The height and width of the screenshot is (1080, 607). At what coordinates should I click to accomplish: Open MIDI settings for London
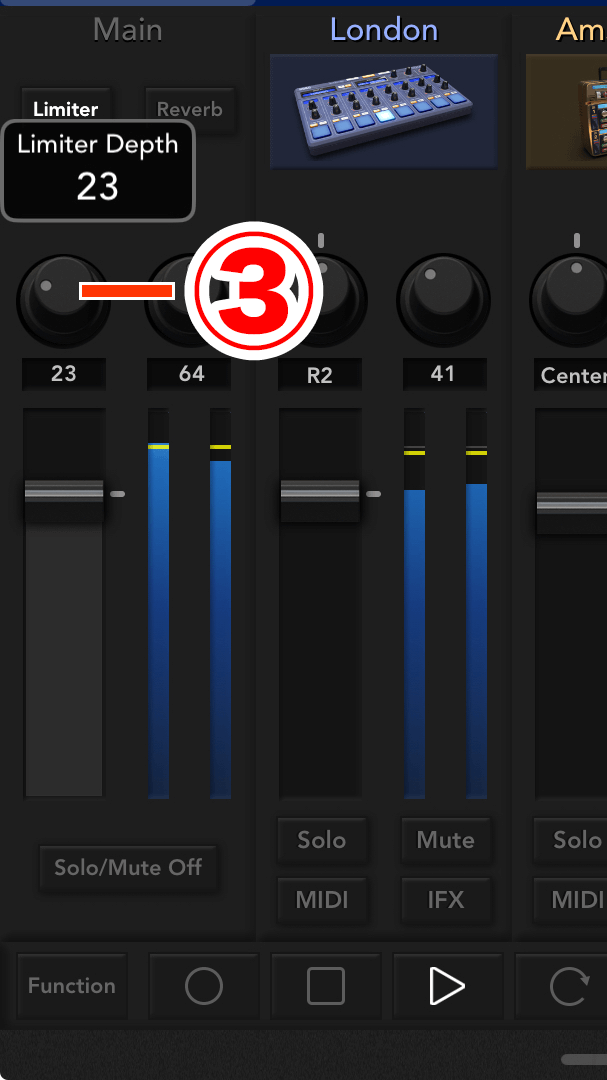[322, 900]
